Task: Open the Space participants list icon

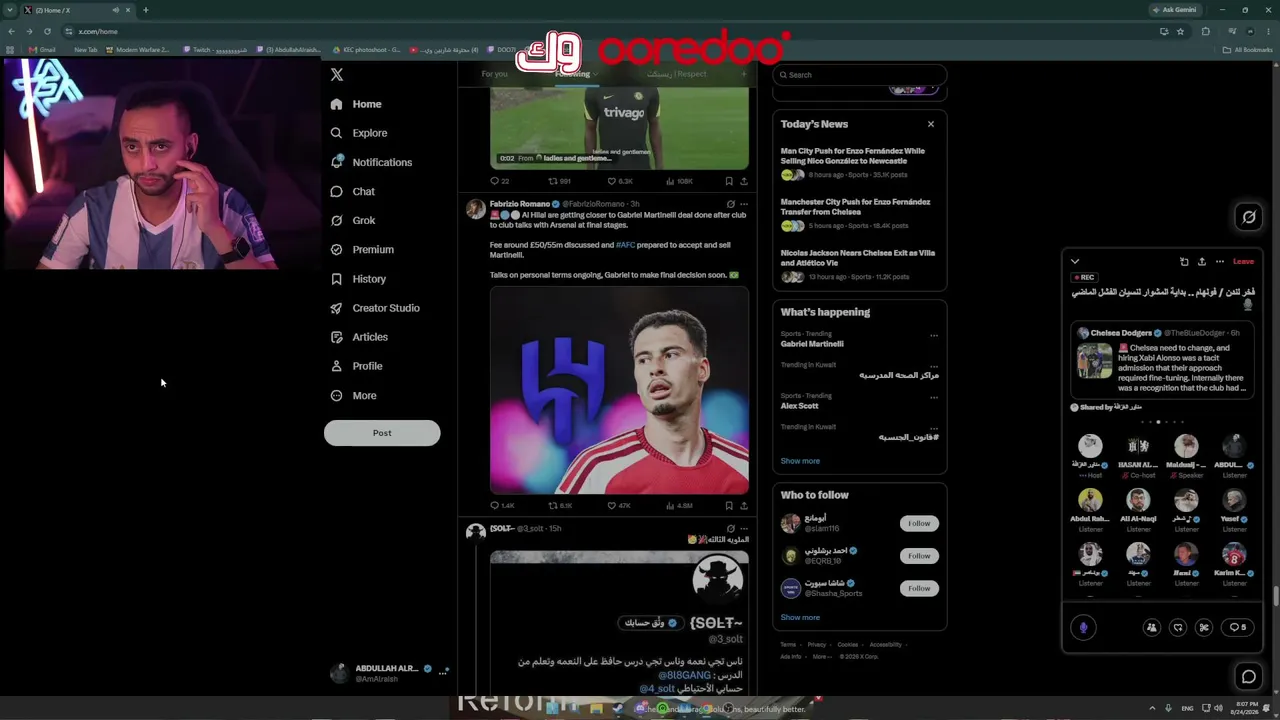Action: click(x=1152, y=627)
